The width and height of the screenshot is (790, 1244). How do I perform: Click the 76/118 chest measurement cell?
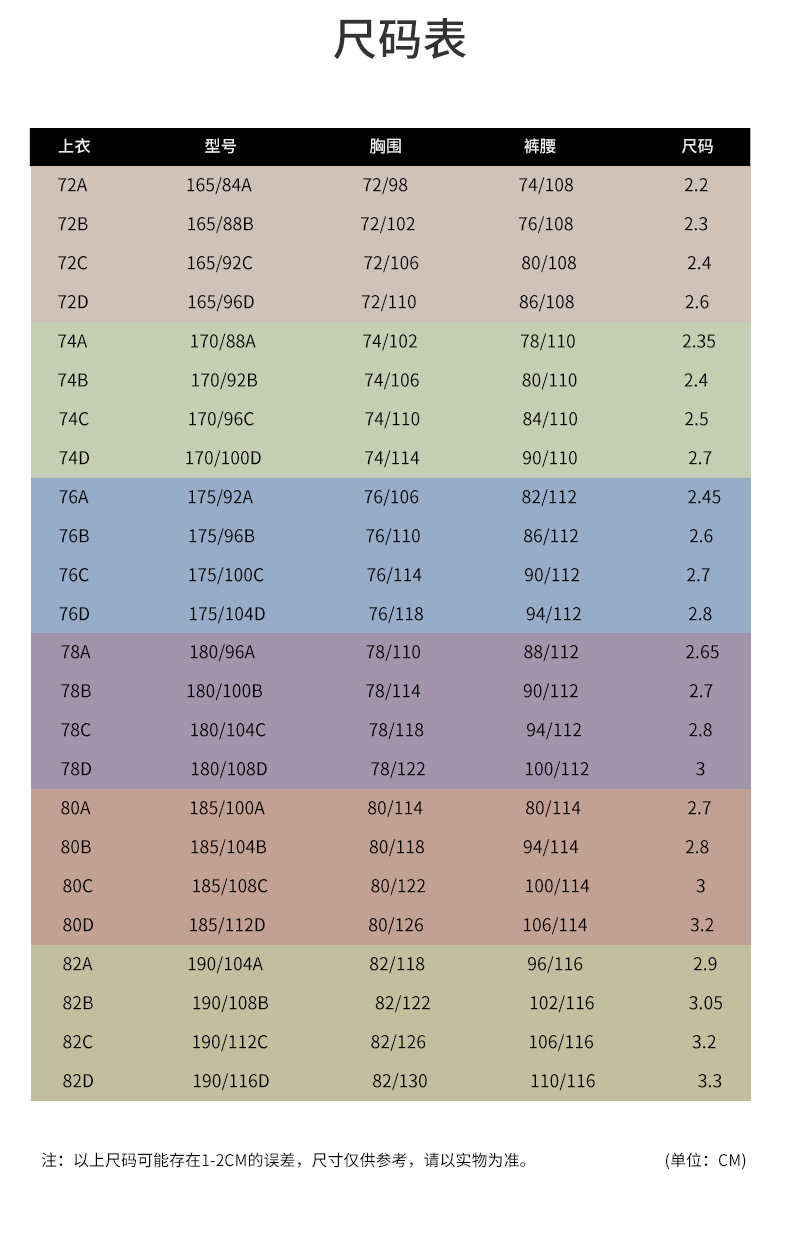396,614
